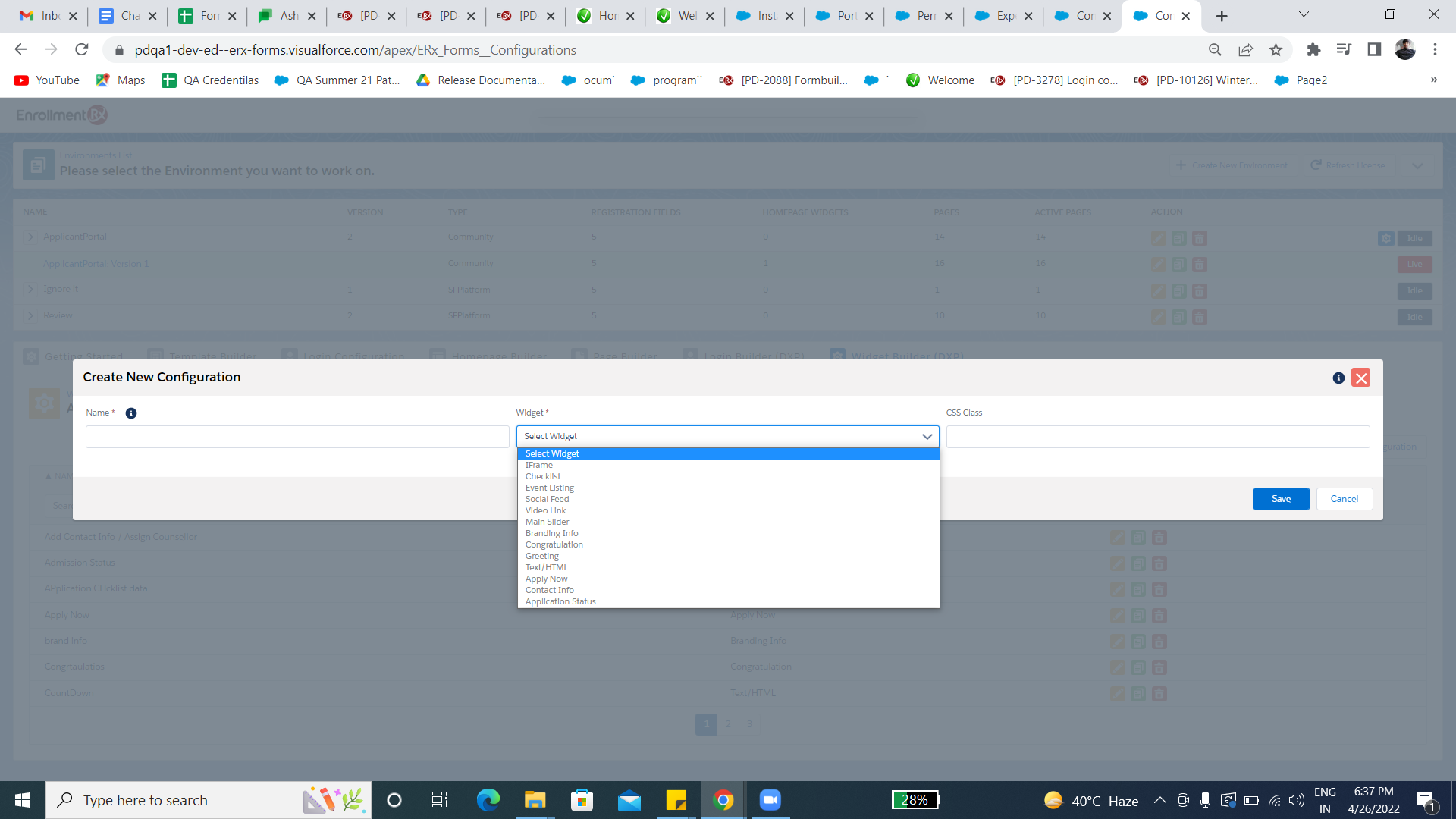Viewport: 1456px width, 819px height.
Task: Collapse the Select Widget dropdown arrow
Action: 927,436
